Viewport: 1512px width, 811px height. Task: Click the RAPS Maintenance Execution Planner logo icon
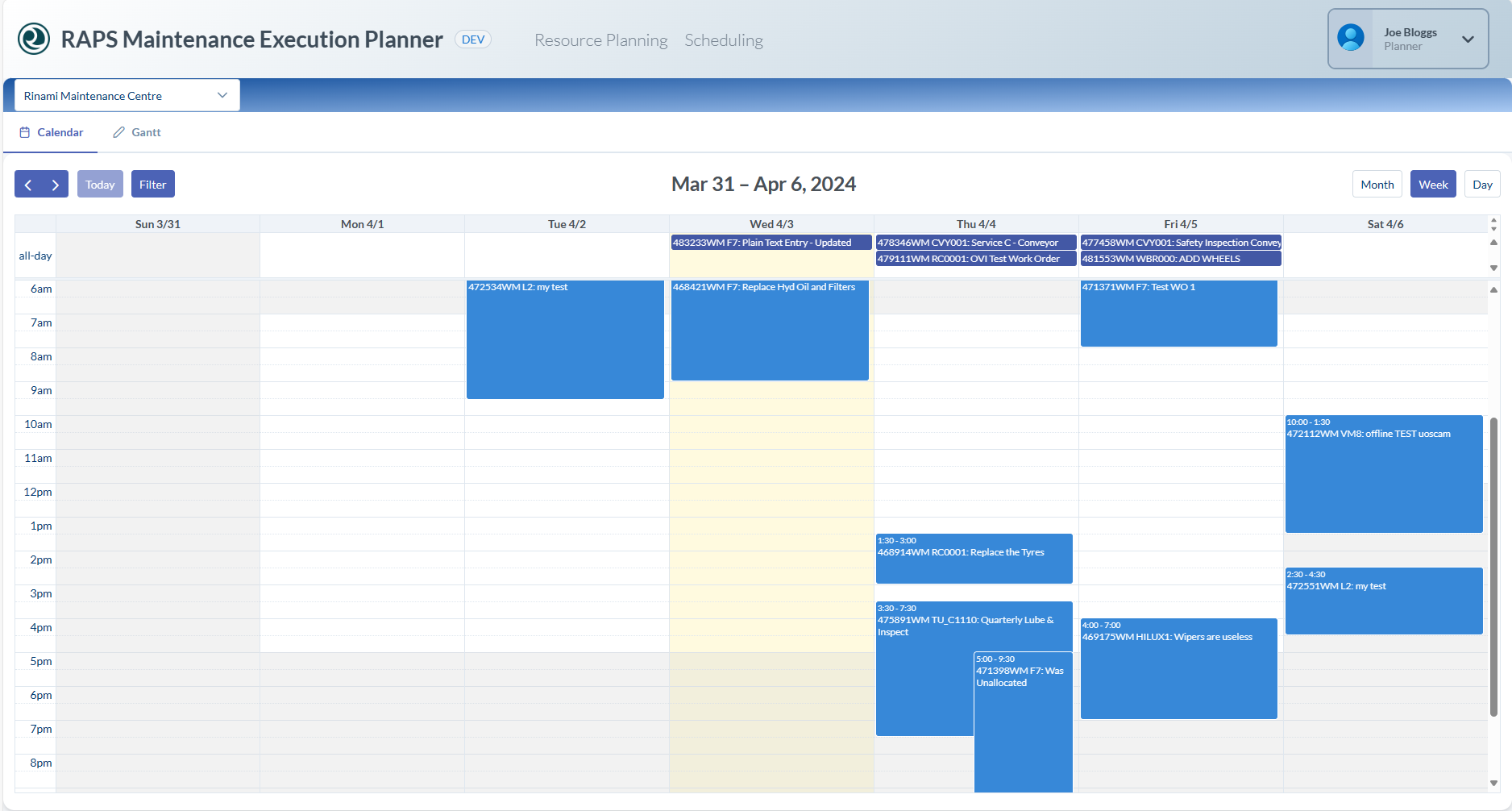(34, 39)
